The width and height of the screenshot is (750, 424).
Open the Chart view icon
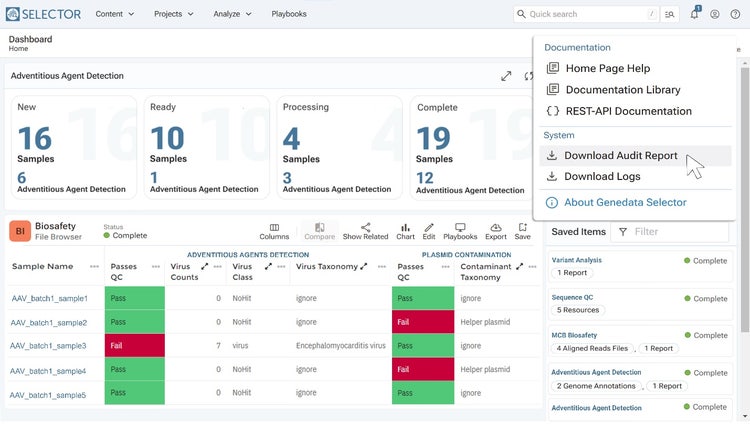point(405,231)
